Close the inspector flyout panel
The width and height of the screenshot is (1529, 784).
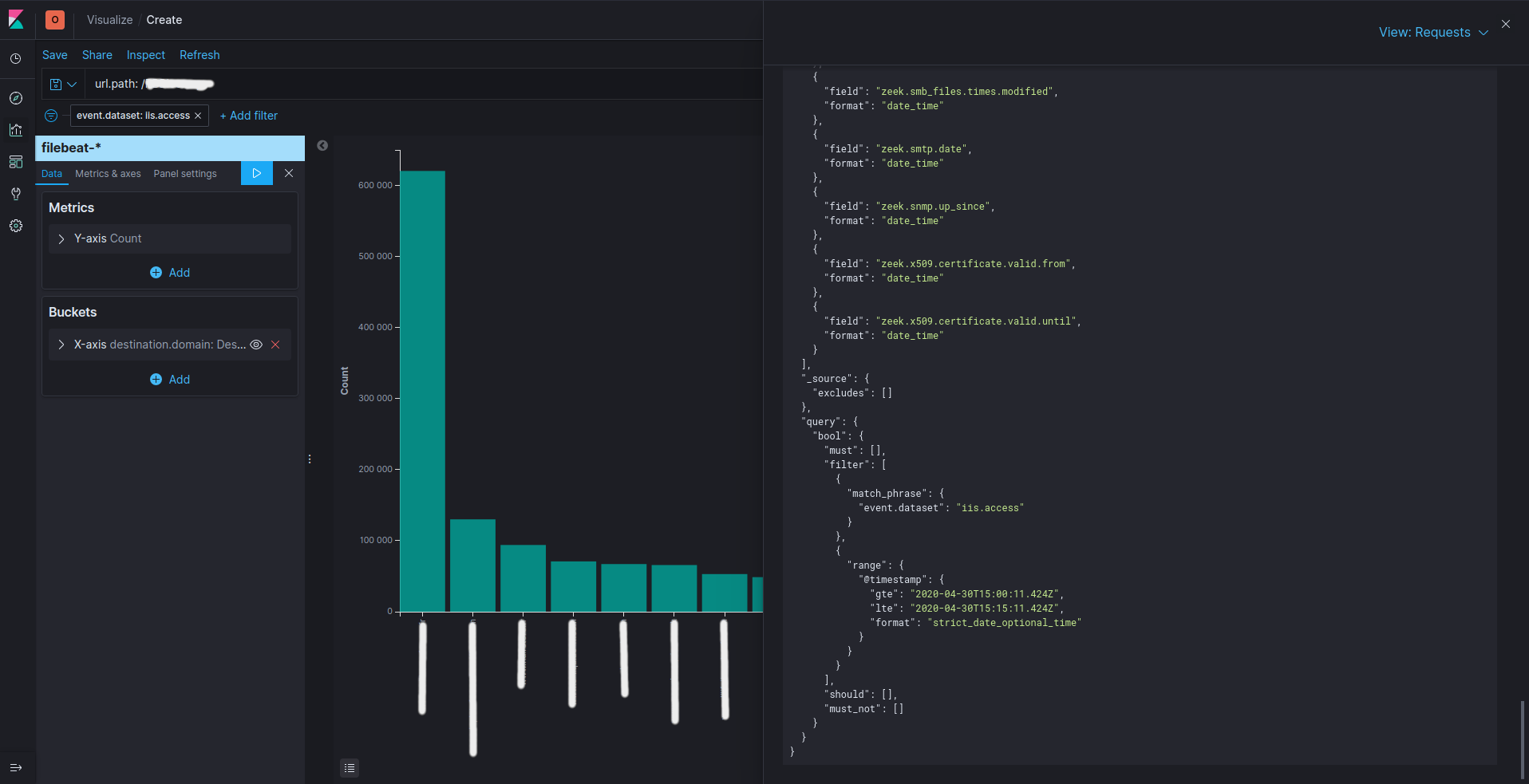coord(1506,24)
